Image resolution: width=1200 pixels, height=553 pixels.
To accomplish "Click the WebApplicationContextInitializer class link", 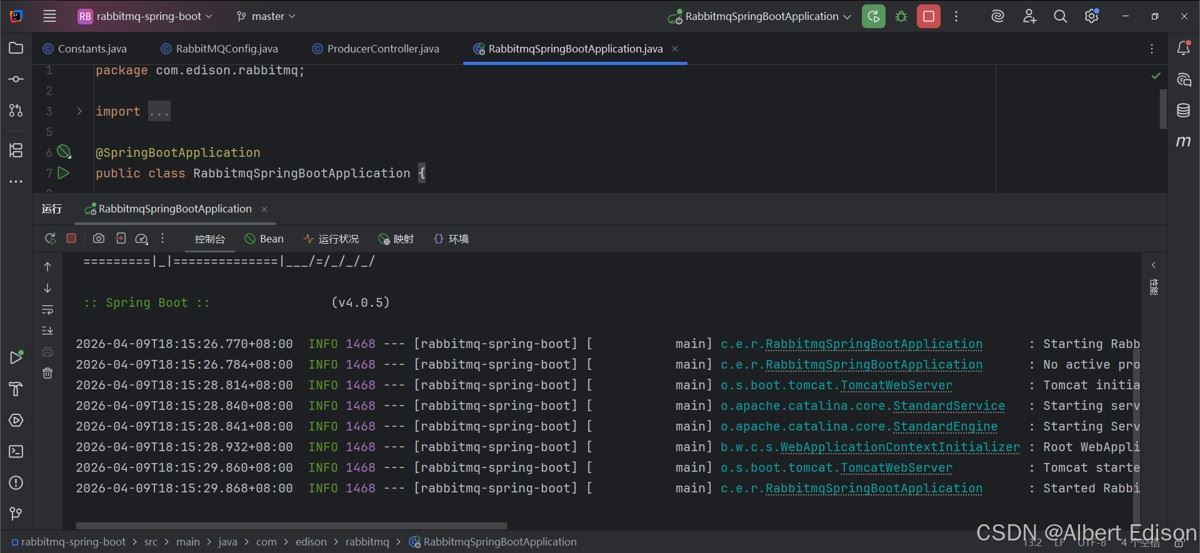I will [x=900, y=447].
